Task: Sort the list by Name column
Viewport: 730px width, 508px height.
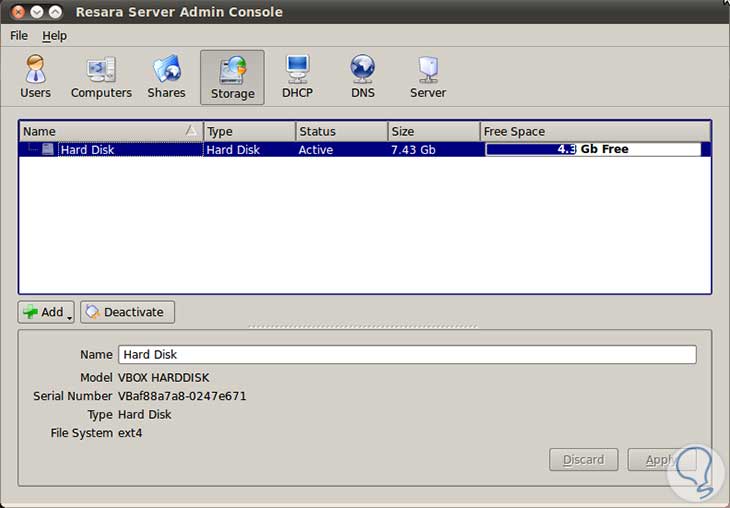Action: pyautogui.click(x=111, y=131)
